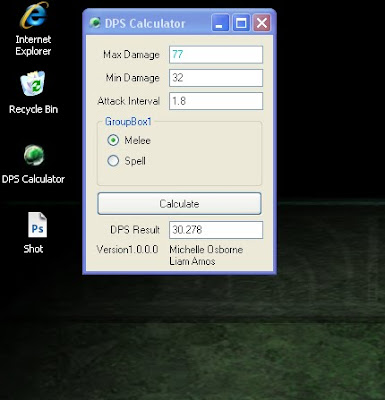Focus the Max Damage input field

pyautogui.click(x=216, y=54)
